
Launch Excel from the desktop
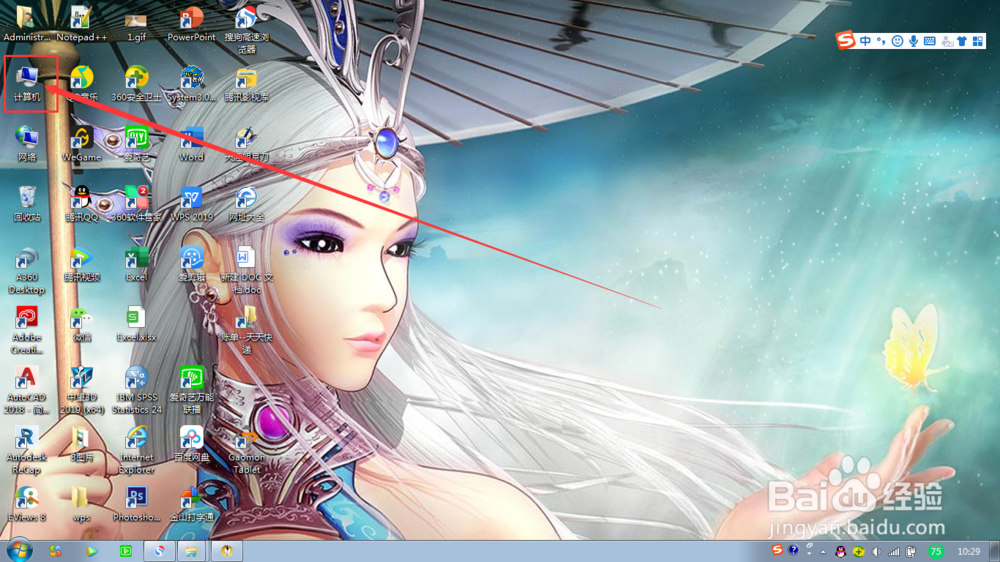click(x=136, y=264)
